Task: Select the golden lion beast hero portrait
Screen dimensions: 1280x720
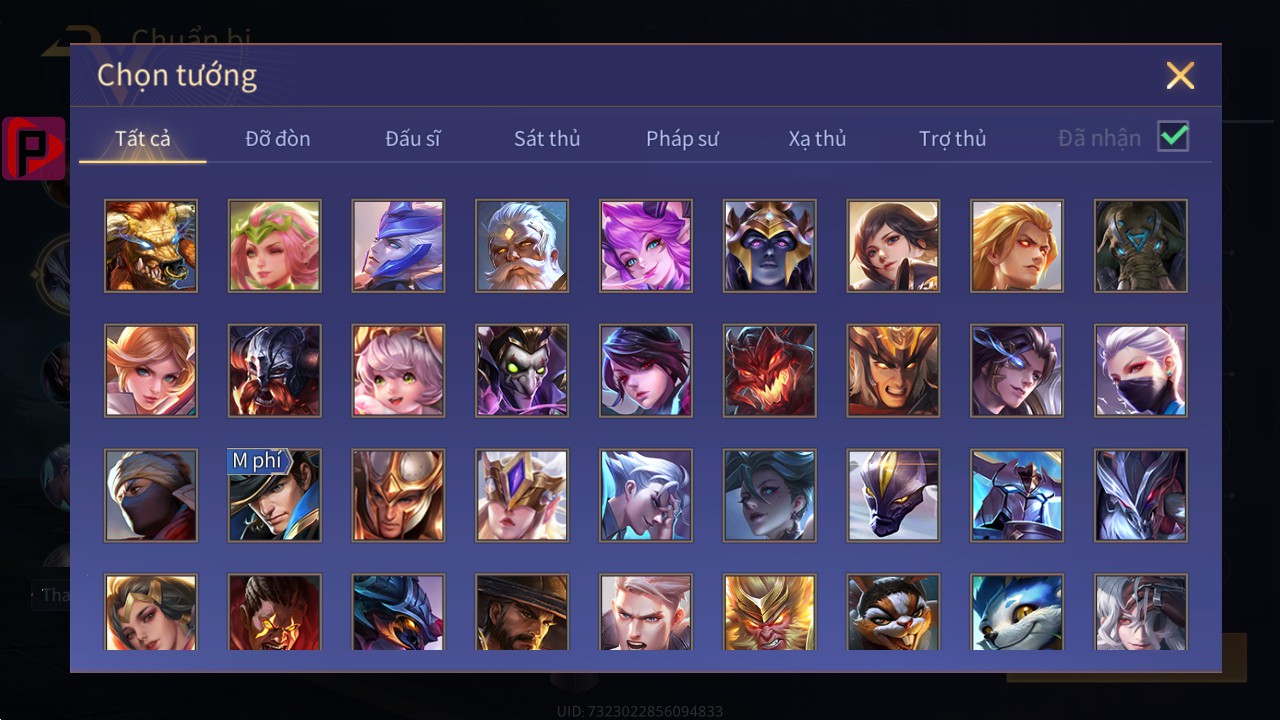Action: (x=151, y=246)
